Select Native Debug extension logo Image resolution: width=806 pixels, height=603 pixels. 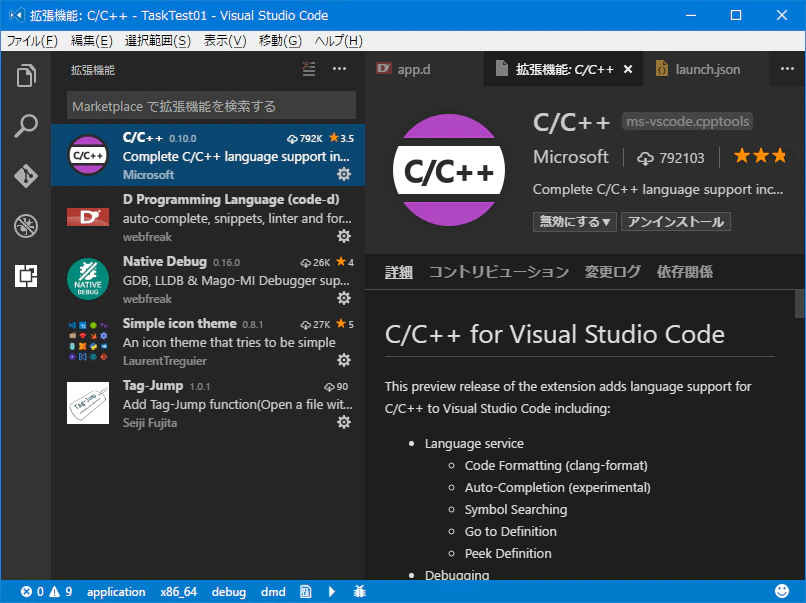coord(88,279)
